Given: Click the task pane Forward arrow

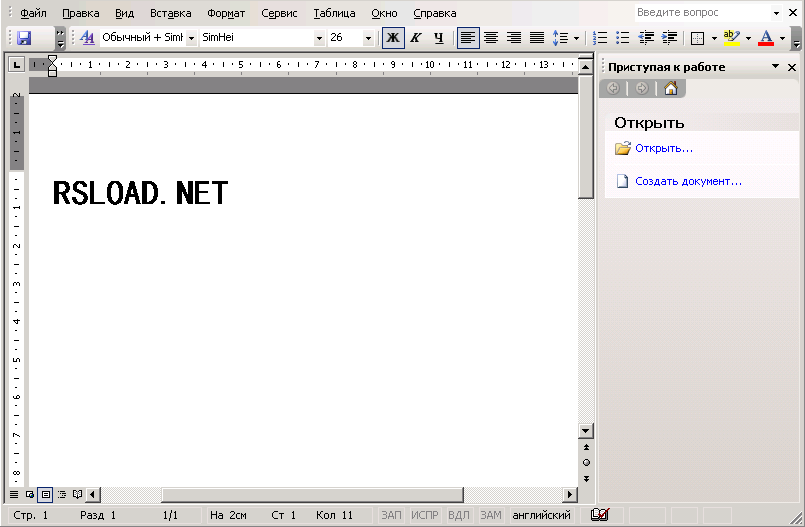Looking at the screenshot, I should coord(642,89).
